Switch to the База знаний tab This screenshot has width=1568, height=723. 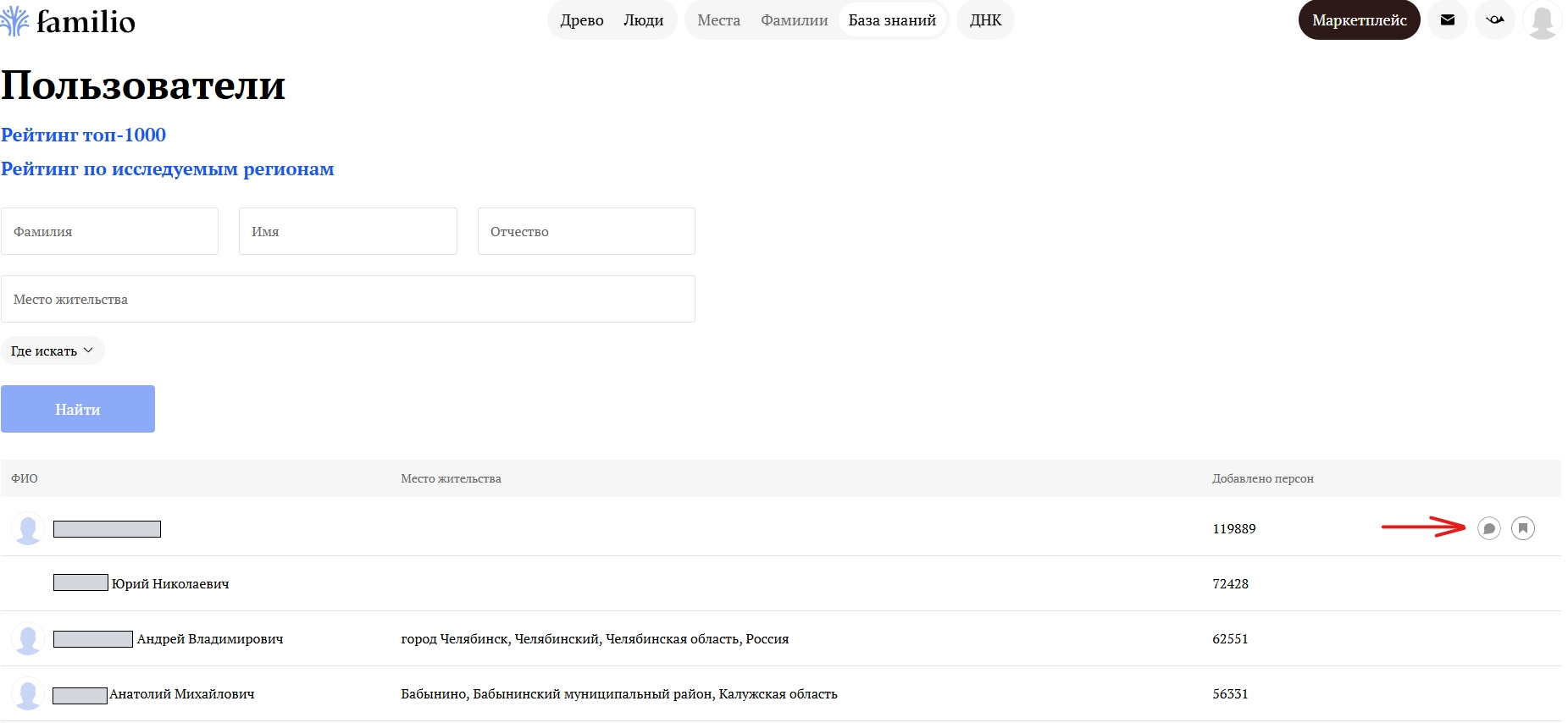click(x=892, y=20)
